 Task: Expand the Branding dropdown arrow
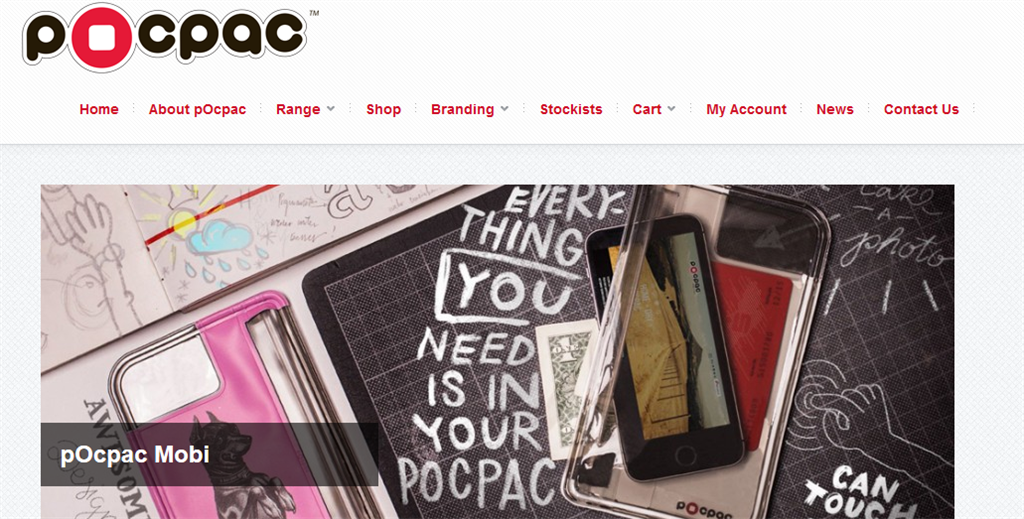(x=504, y=109)
